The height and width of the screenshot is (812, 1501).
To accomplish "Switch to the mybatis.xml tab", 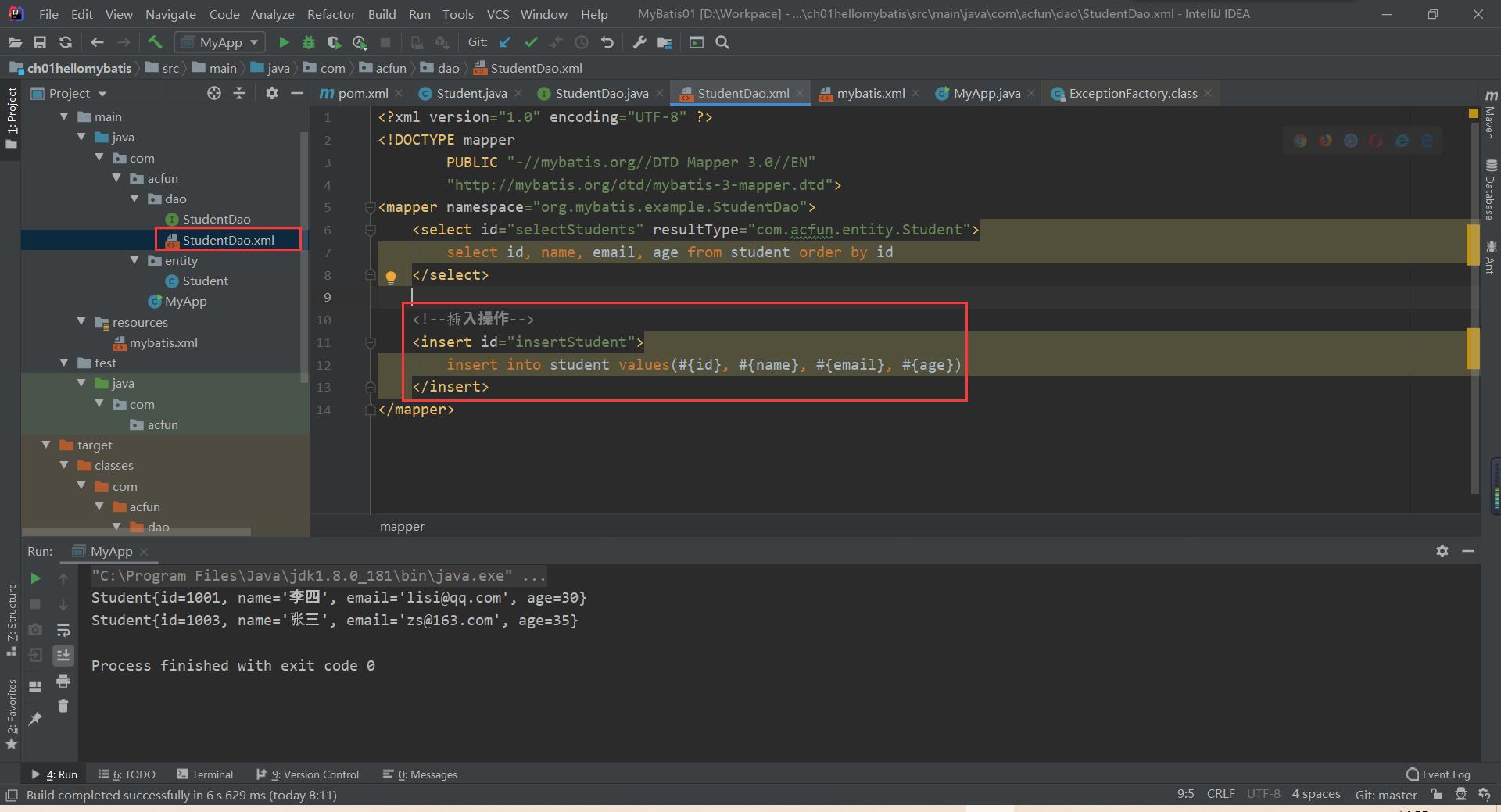I will 869,93.
